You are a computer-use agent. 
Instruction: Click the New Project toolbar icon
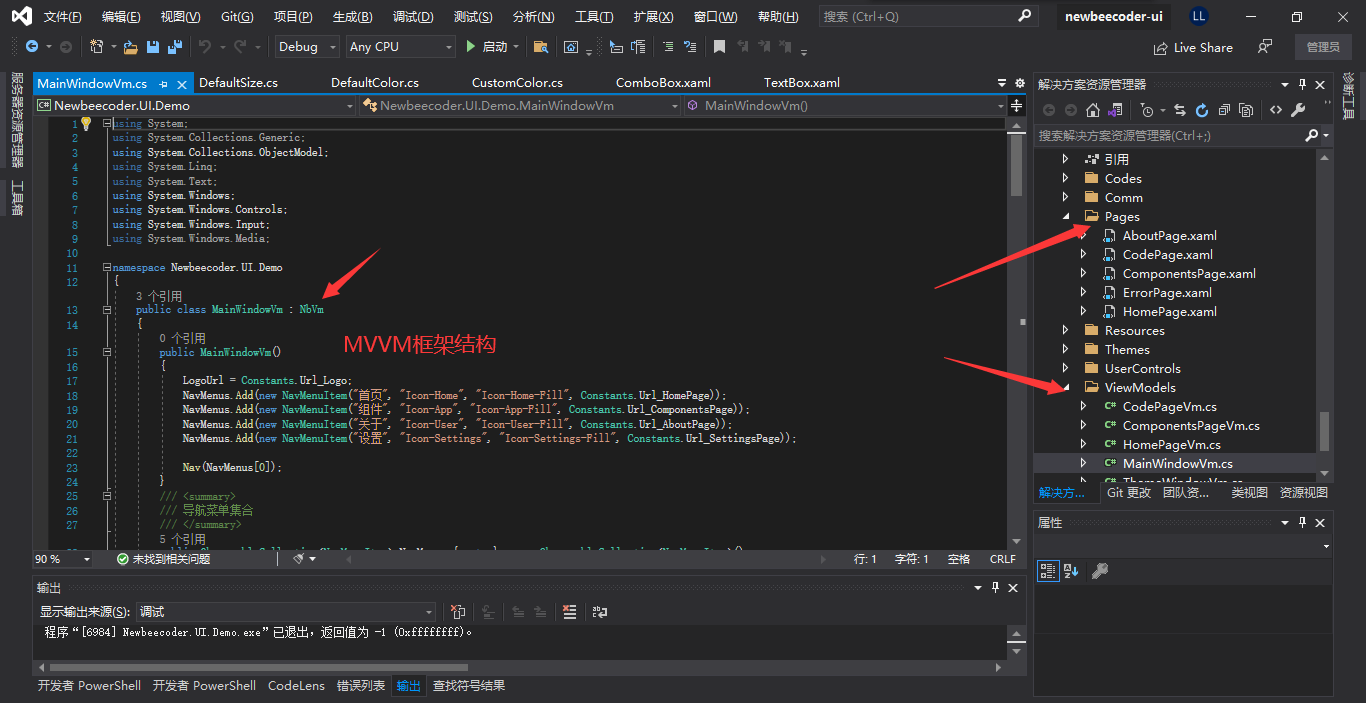coord(97,47)
